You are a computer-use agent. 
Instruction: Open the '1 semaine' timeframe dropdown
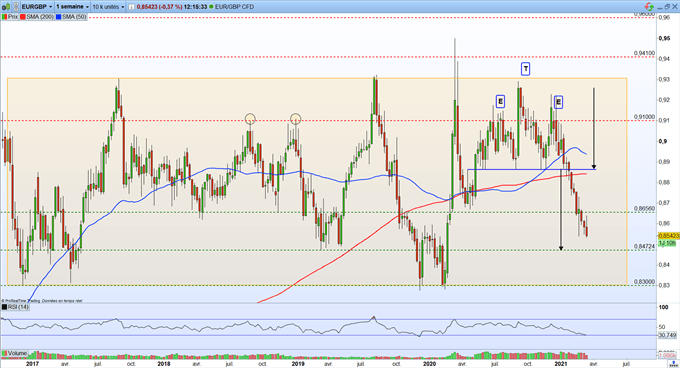[x=72, y=7]
